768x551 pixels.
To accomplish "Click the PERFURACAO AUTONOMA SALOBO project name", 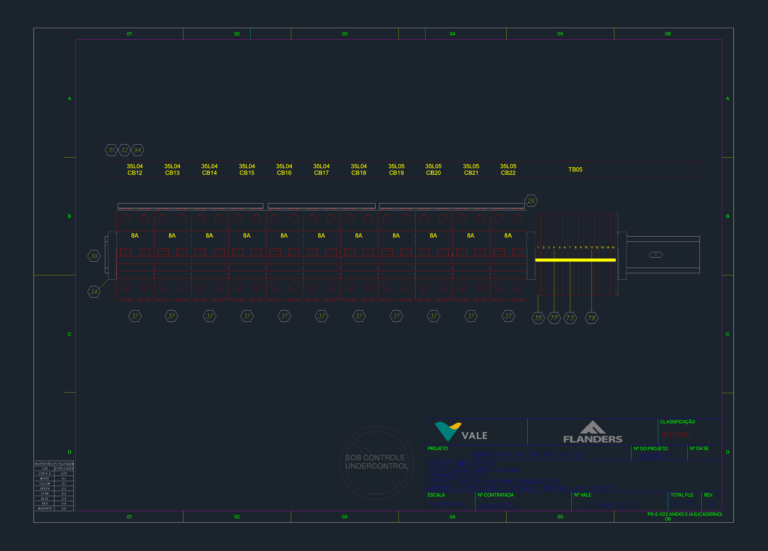I will pos(527,455).
